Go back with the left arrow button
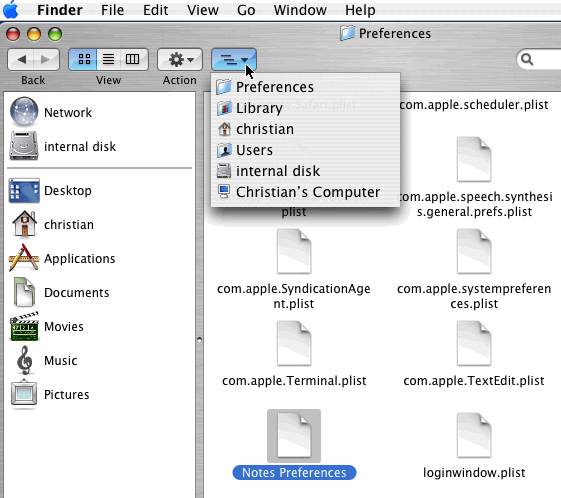Image resolution: width=561 pixels, height=498 pixels. (21, 59)
